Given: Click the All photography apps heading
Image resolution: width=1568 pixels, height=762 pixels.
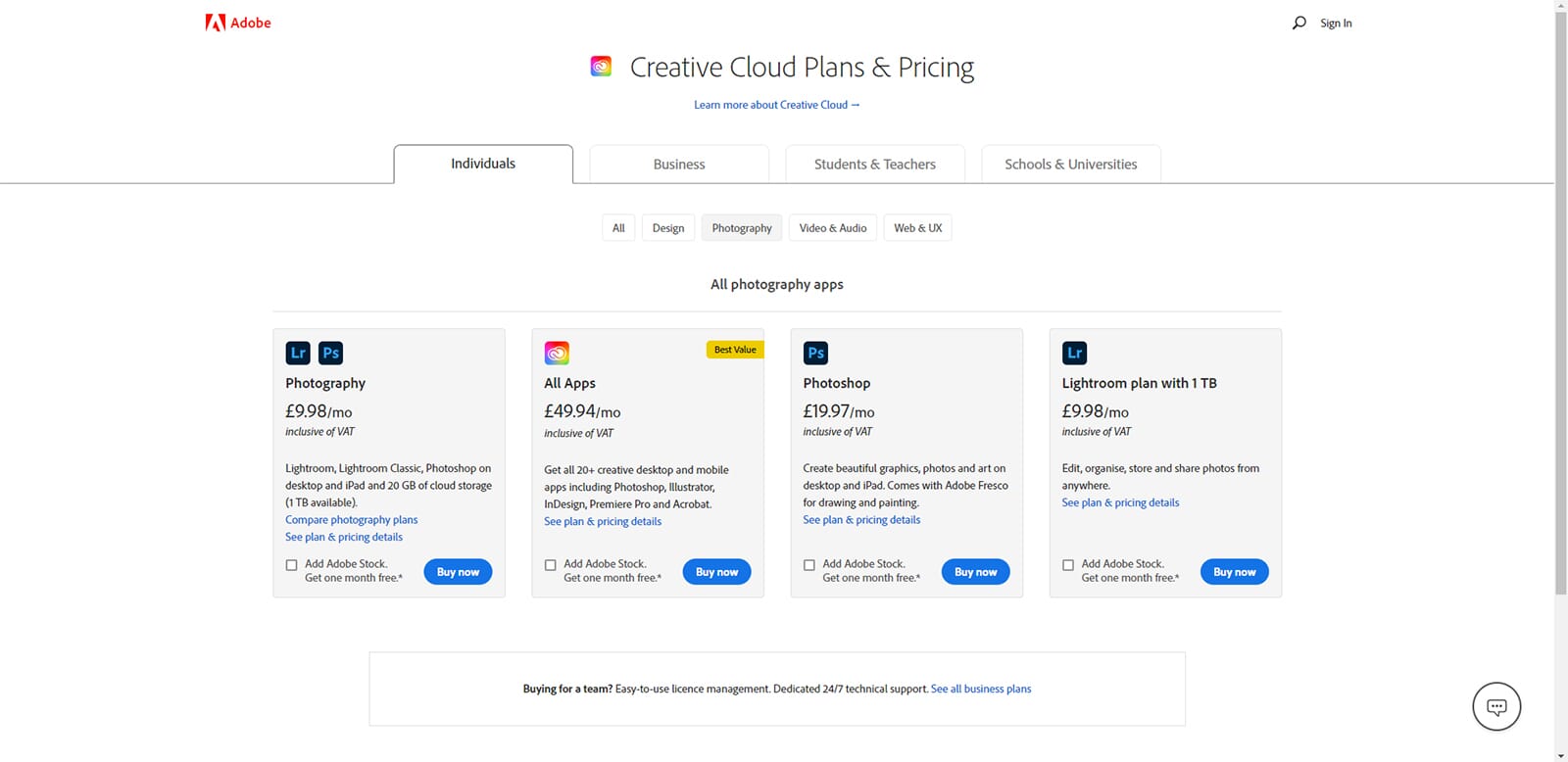Looking at the screenshot, I should tap(777, 284).
